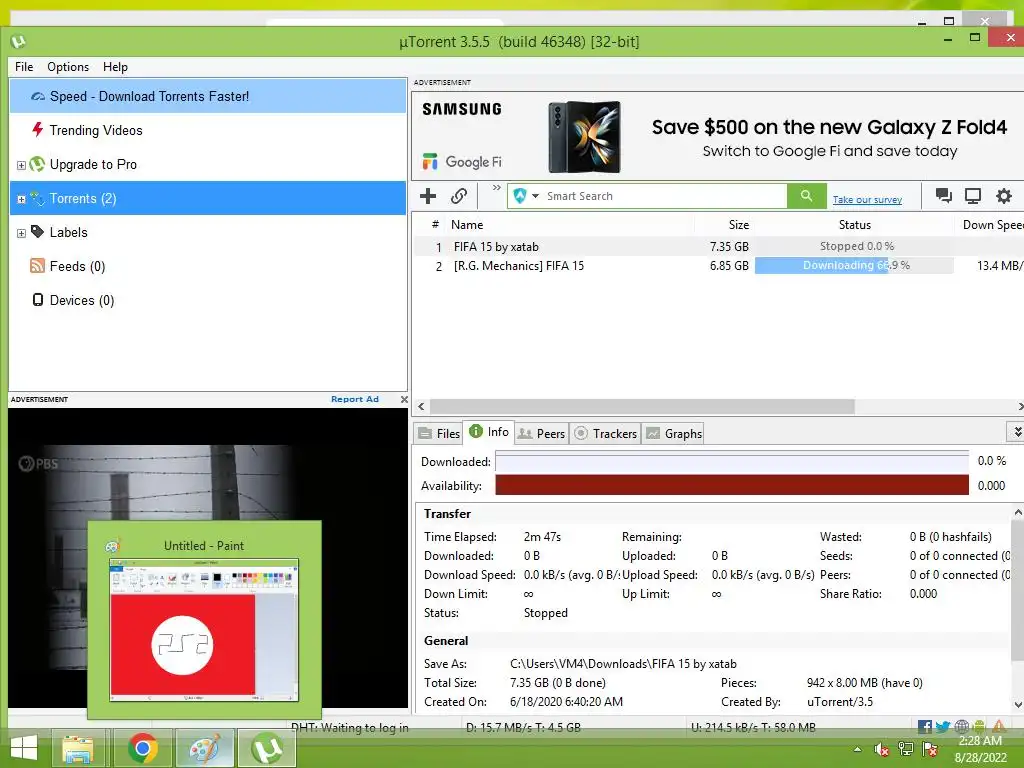Click the Twitter icon in status bar

point(942,727)
